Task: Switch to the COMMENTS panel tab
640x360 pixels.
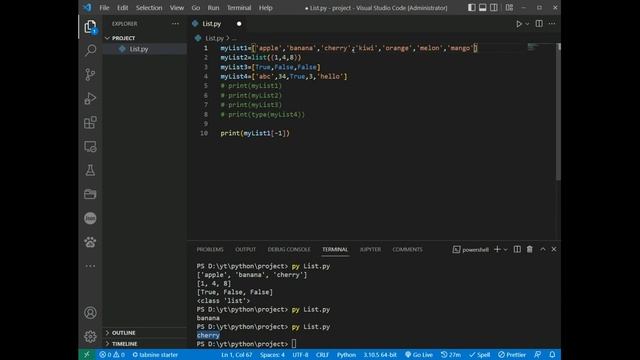Action: pyautogui.click(x=407, y=249)
